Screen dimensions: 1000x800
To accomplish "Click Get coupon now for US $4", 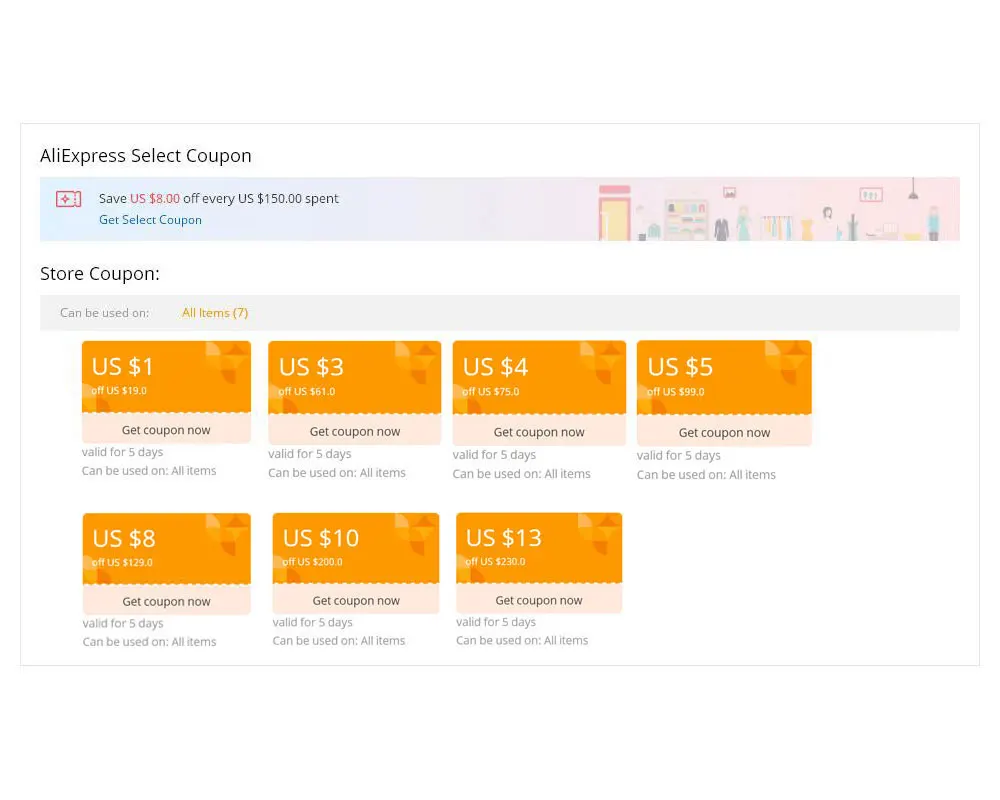I will point(539,432).
